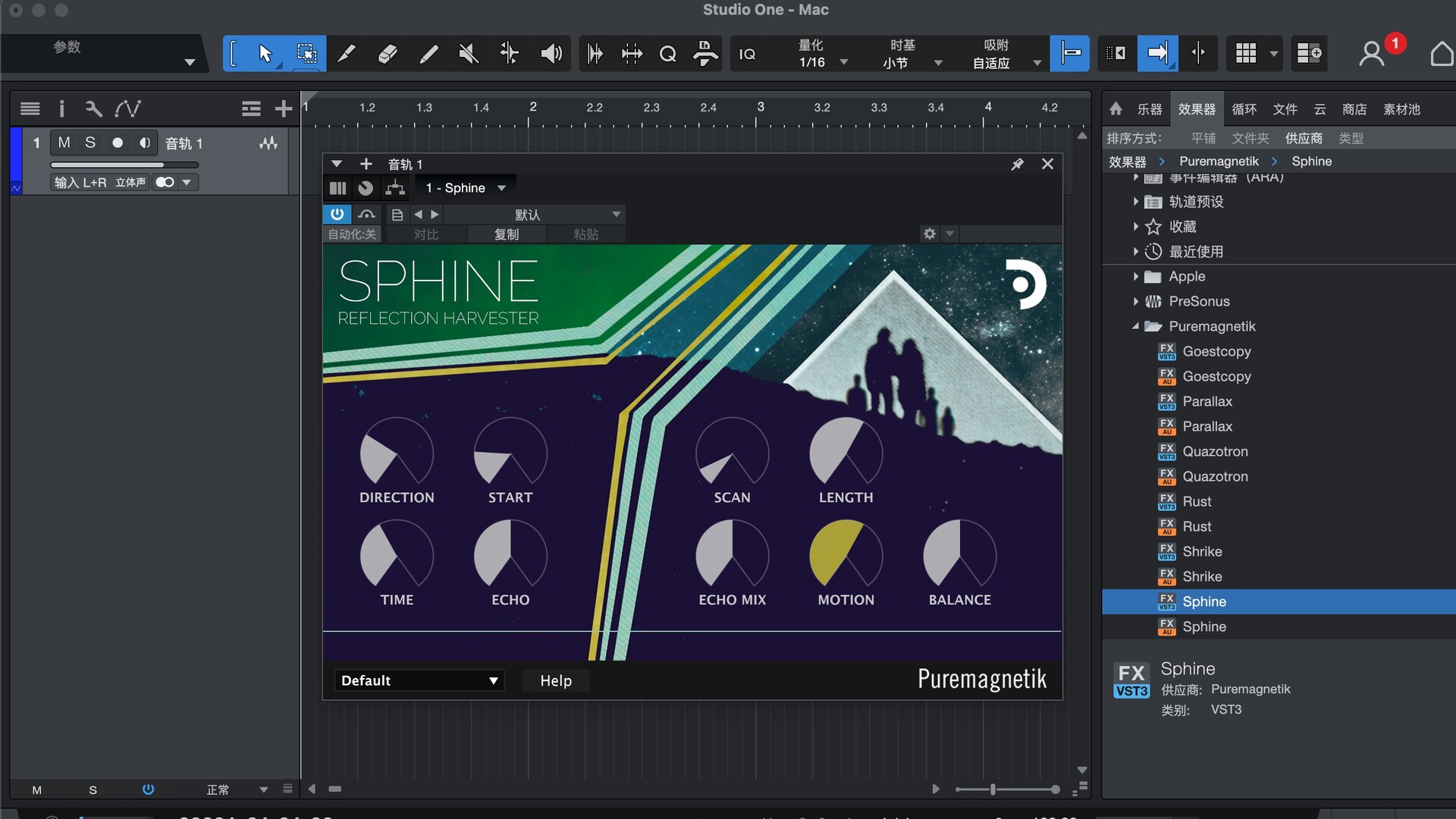Open the 吸附 自适应 snap dropdown
This screenshot has width=1456, height=819.
click(1006, 54)
